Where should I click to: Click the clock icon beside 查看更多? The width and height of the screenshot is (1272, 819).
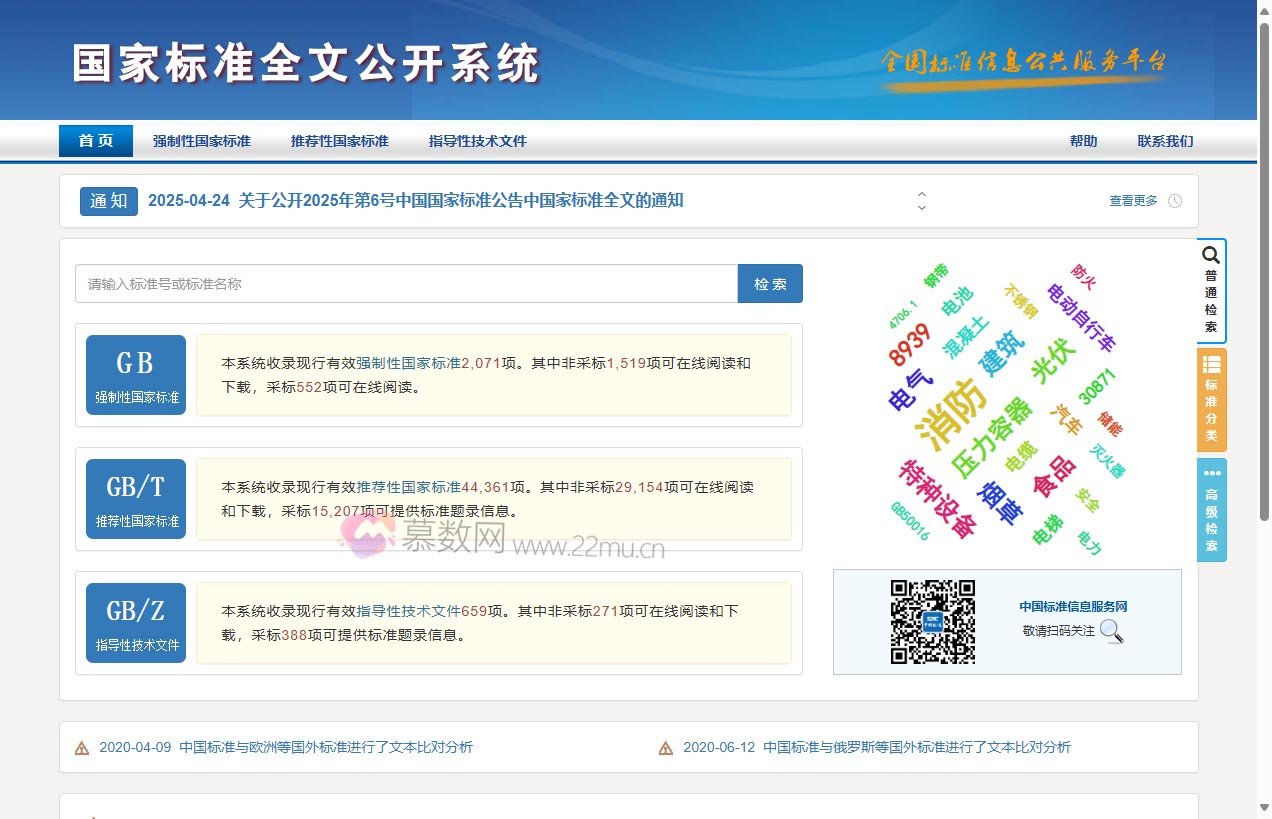coord(1173,200)
